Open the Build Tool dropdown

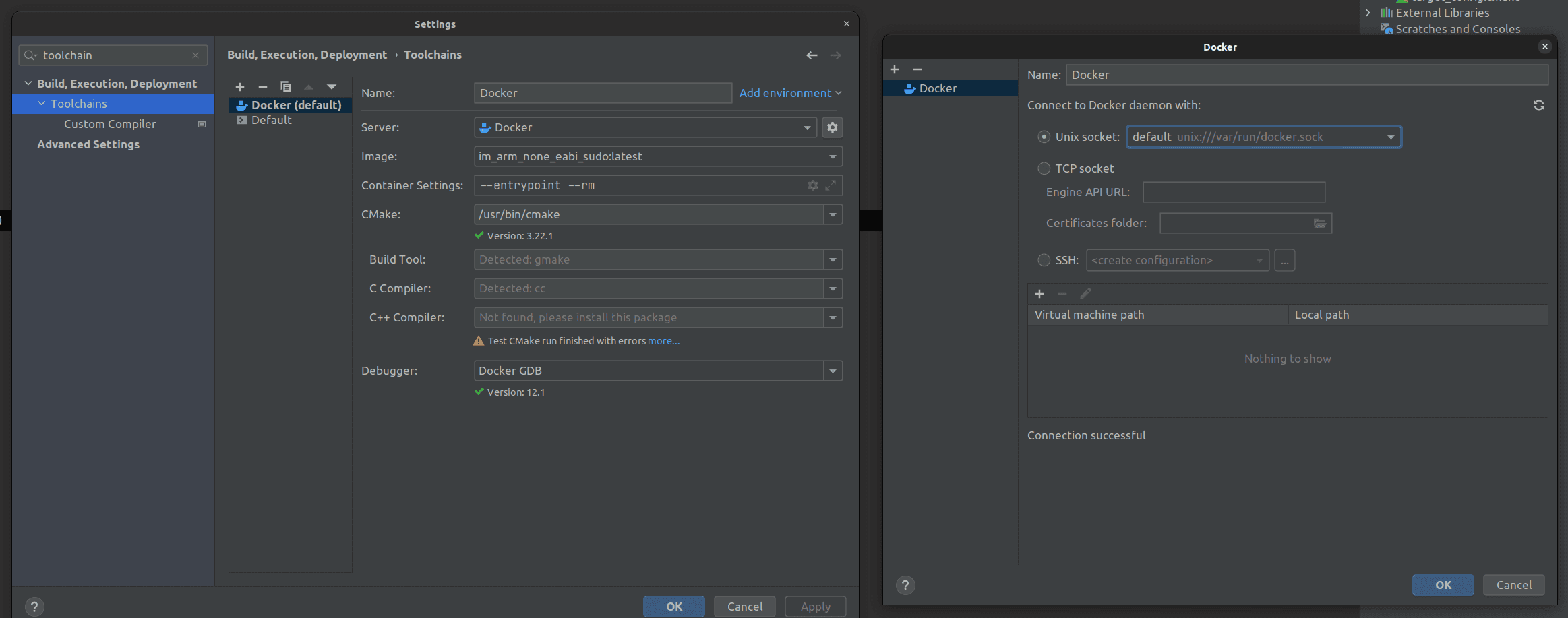pyautogui.click(x=833, y=259)
